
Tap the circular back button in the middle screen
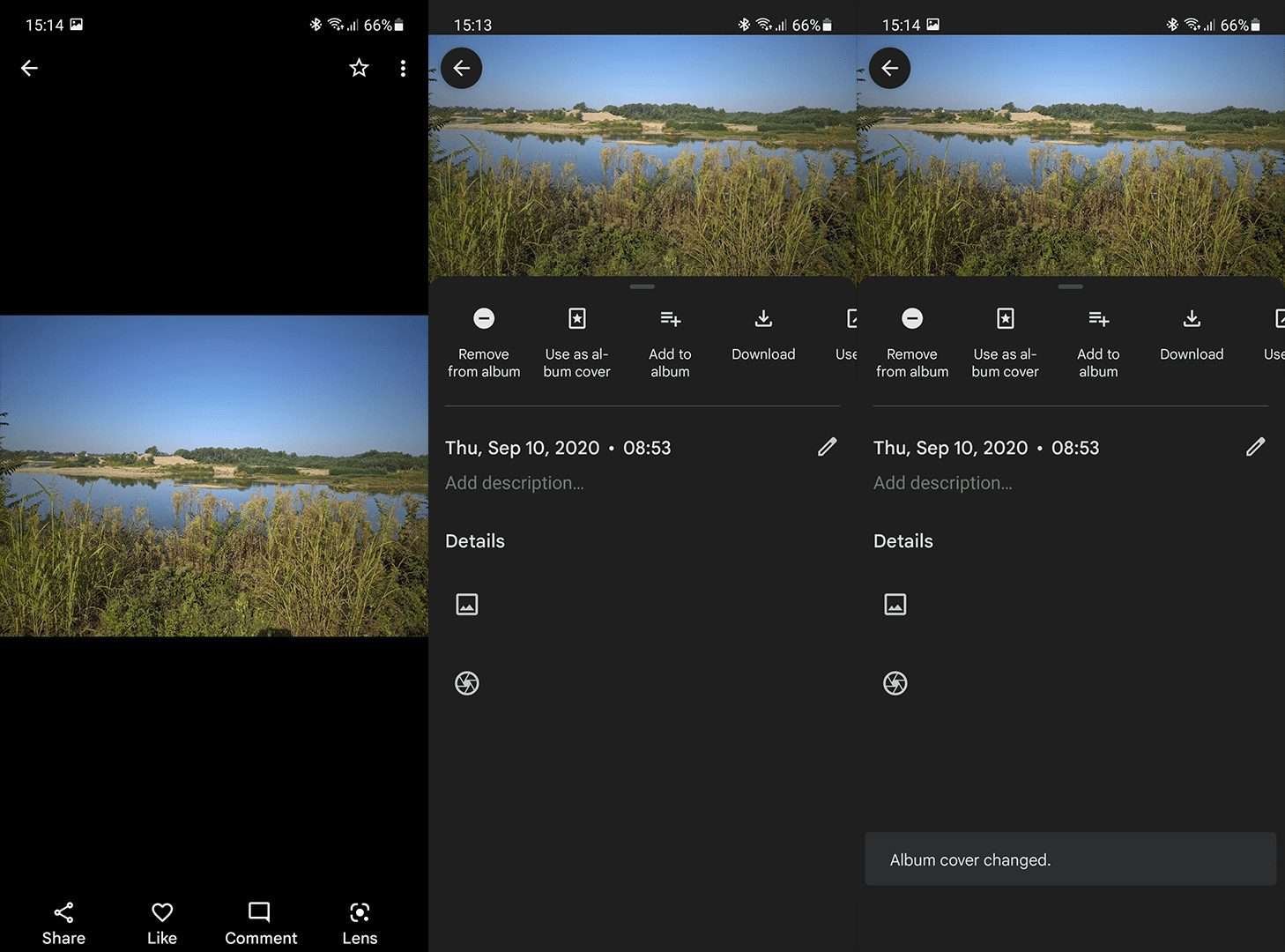pos(461,68)
